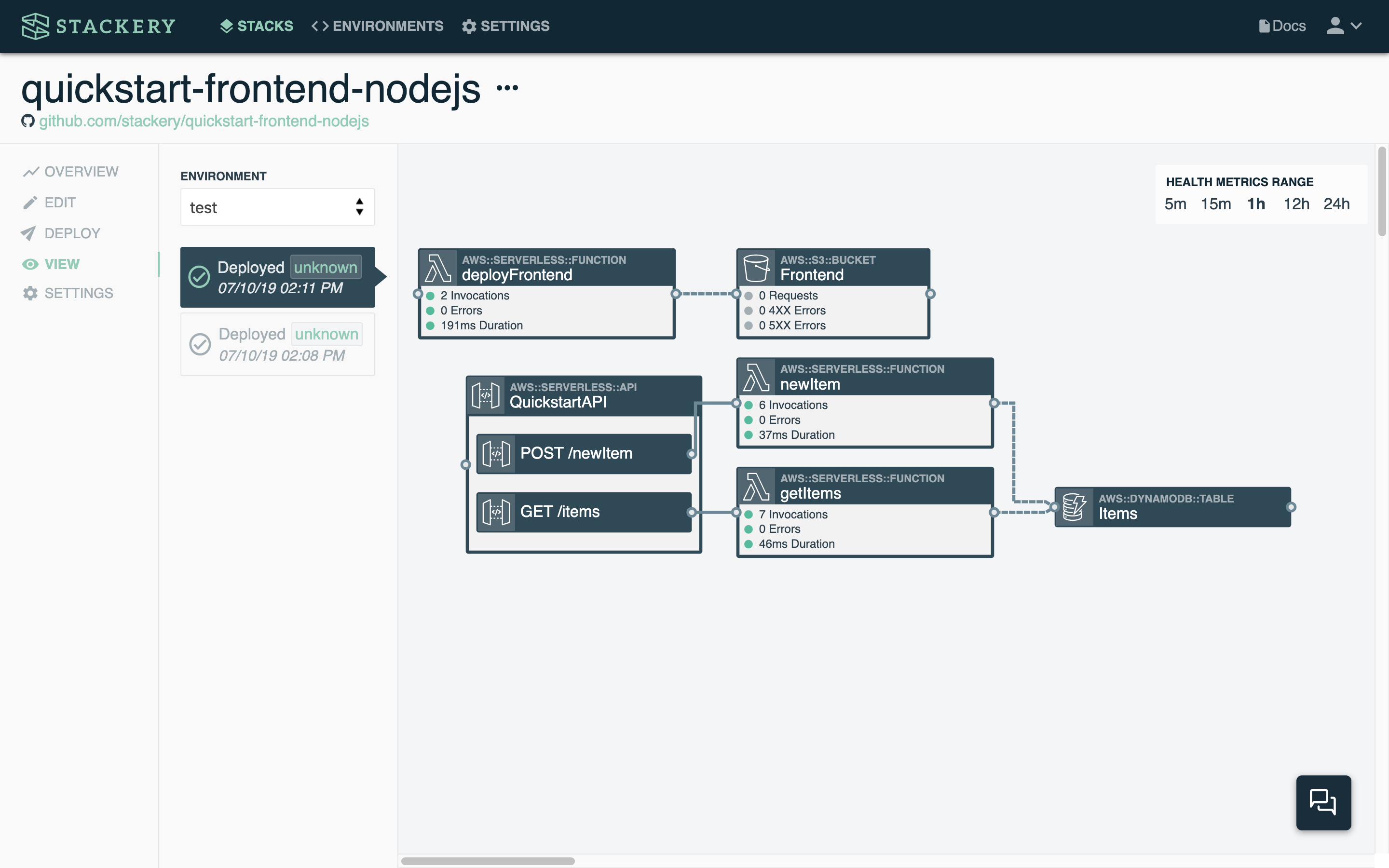1389x868 pixels.
Task: Set health metrics range to 1h
Action: 1256,204
